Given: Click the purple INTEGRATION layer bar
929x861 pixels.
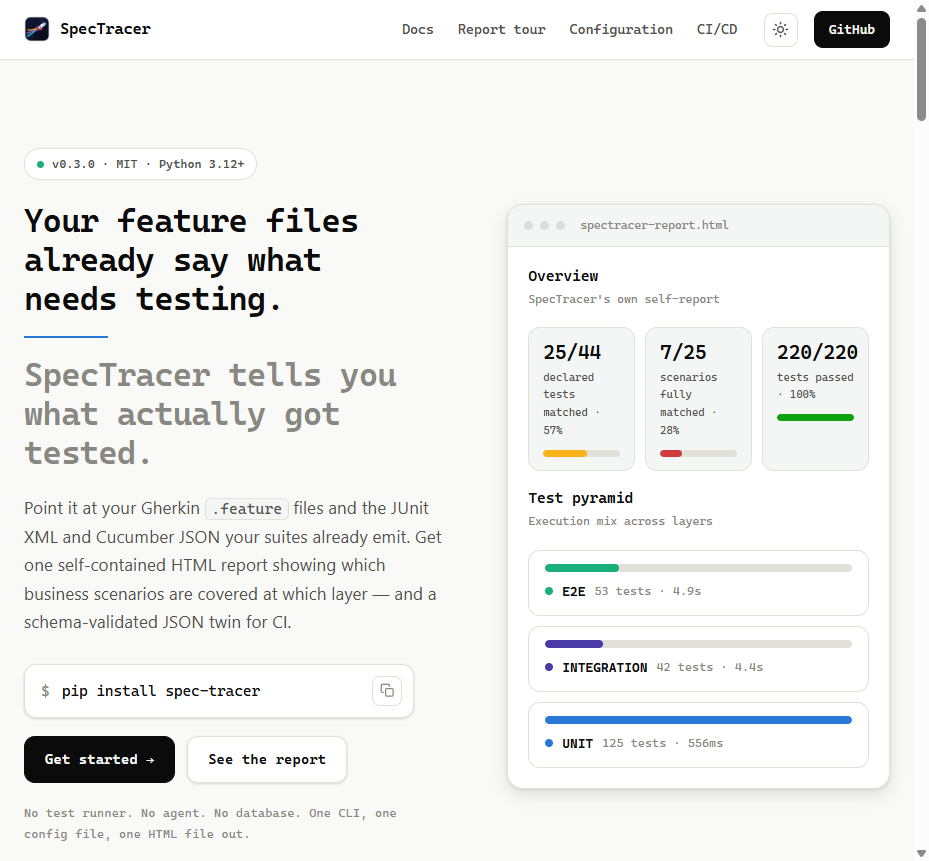Looking at the screenshot, I should pyautogui.click(x=574, y=644).
